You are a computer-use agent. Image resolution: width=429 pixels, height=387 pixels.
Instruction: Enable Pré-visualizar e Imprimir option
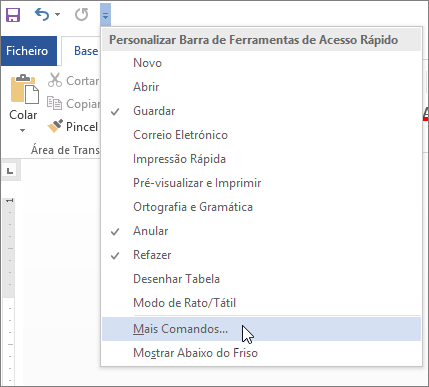[x=261, y=183]
